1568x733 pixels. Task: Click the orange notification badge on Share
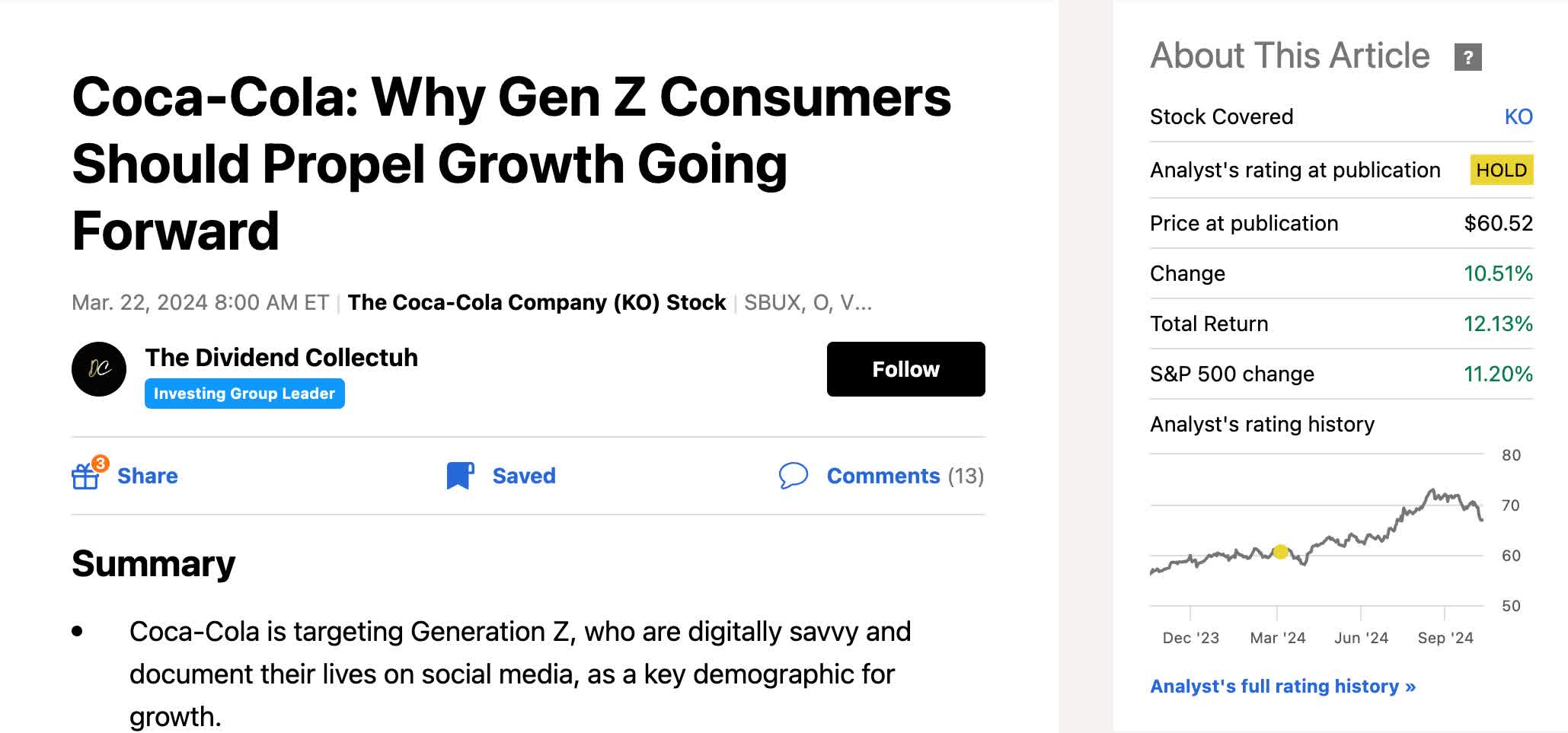pos(100,463)
